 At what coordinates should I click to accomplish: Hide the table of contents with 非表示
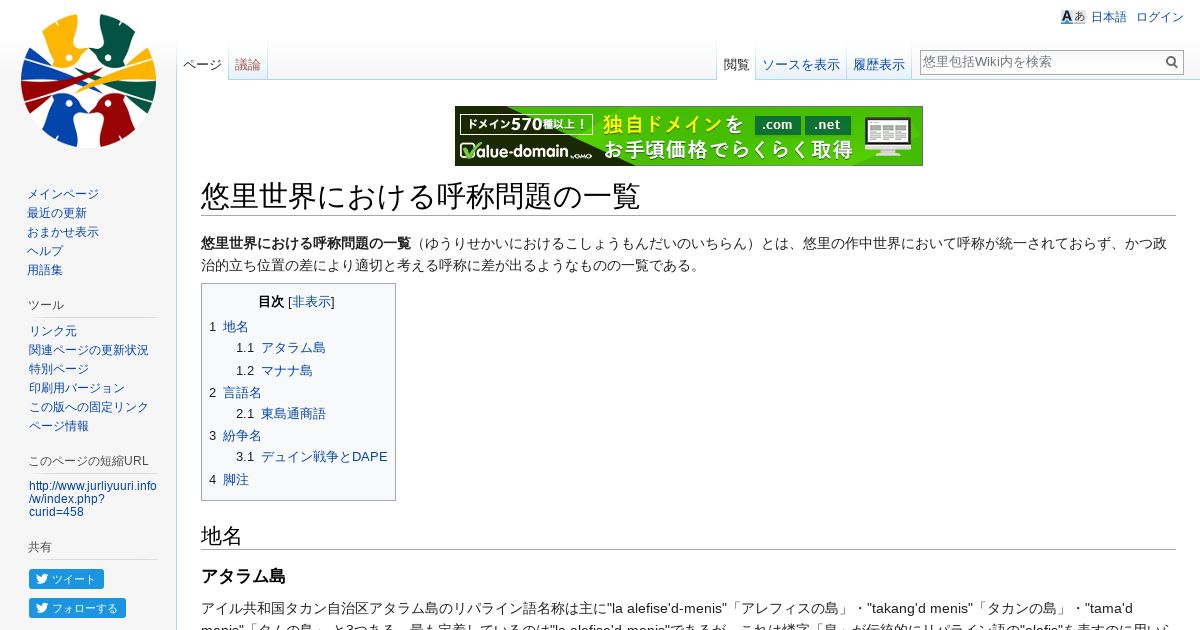point(311,302)
